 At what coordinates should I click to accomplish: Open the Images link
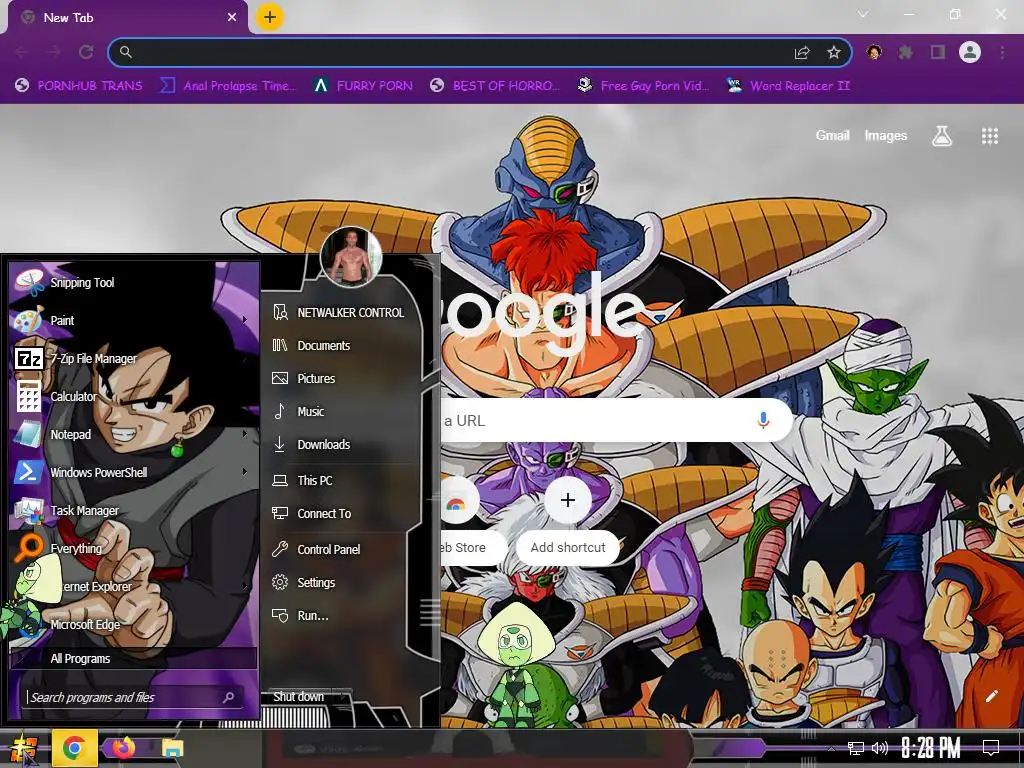point(886,135)
